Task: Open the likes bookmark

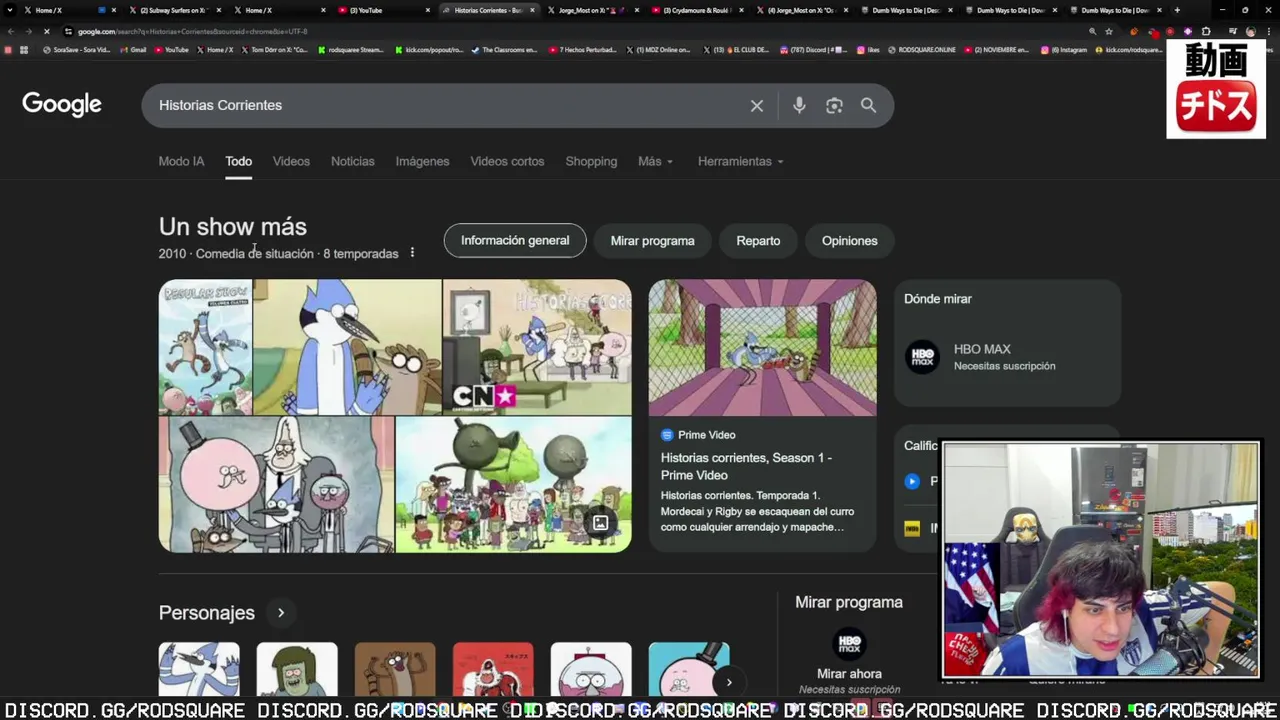Action: click(868, 50)
